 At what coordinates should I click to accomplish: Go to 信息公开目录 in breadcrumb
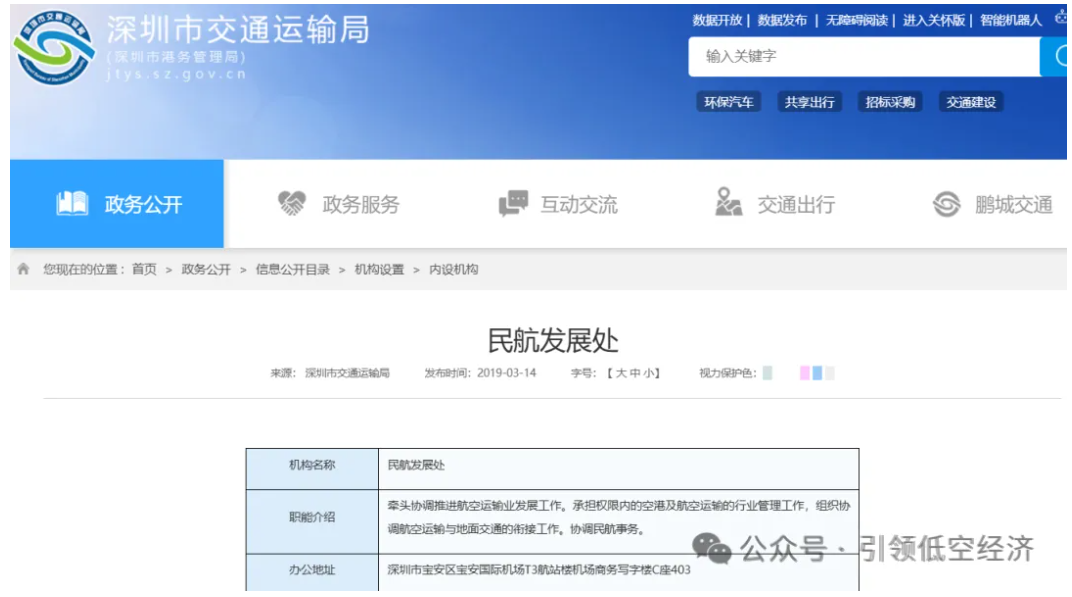[x=292, y=269]
